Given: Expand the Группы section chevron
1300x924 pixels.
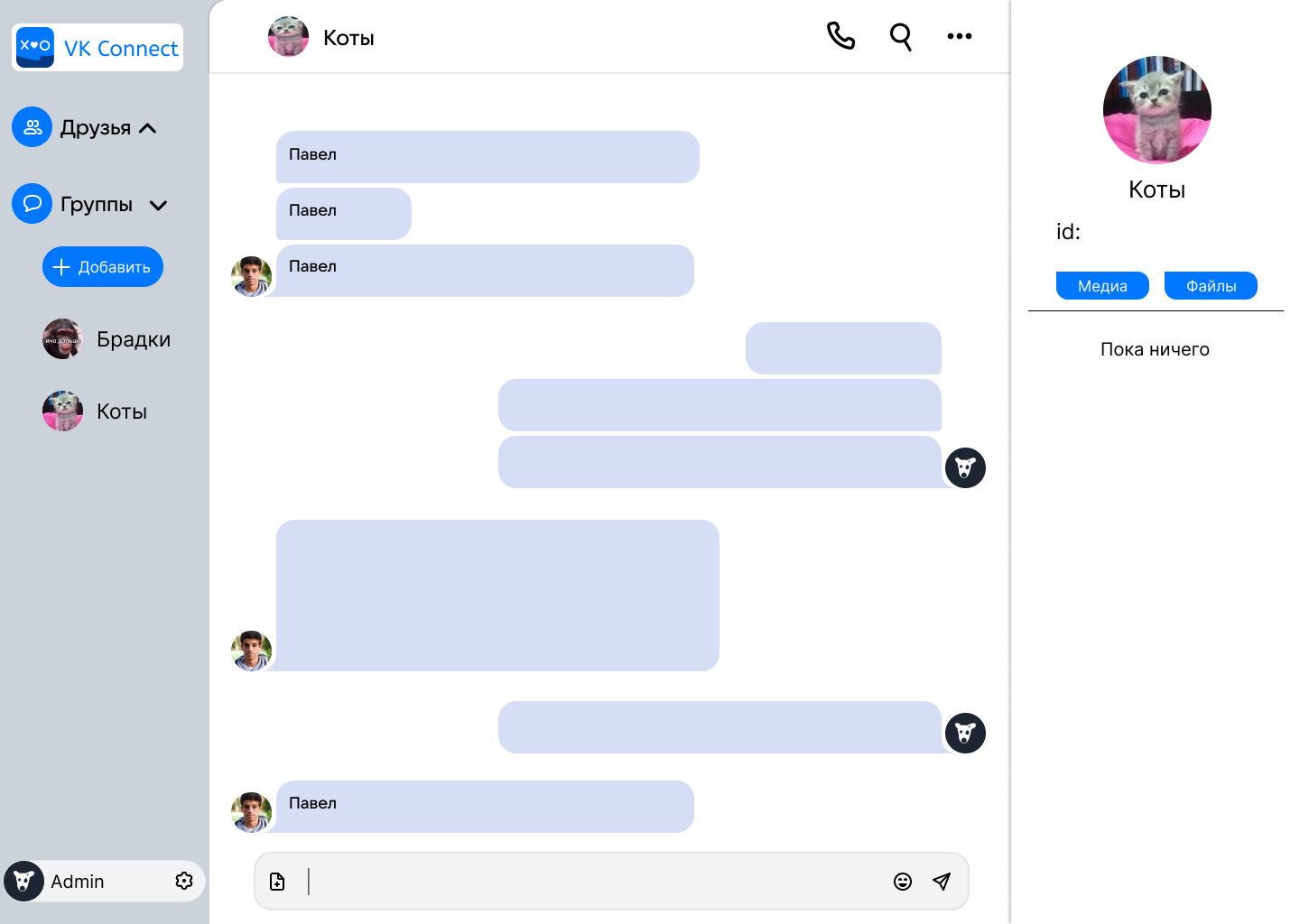Looking at the screenshot, I should tap(158, 205).
